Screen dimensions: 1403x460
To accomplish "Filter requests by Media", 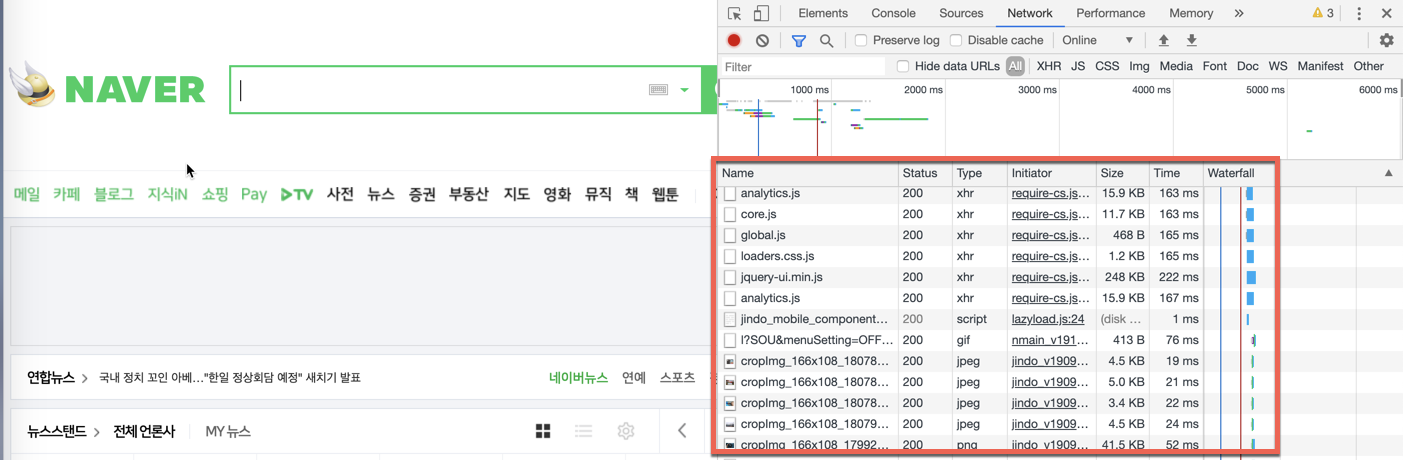I will click(1176, 66).
